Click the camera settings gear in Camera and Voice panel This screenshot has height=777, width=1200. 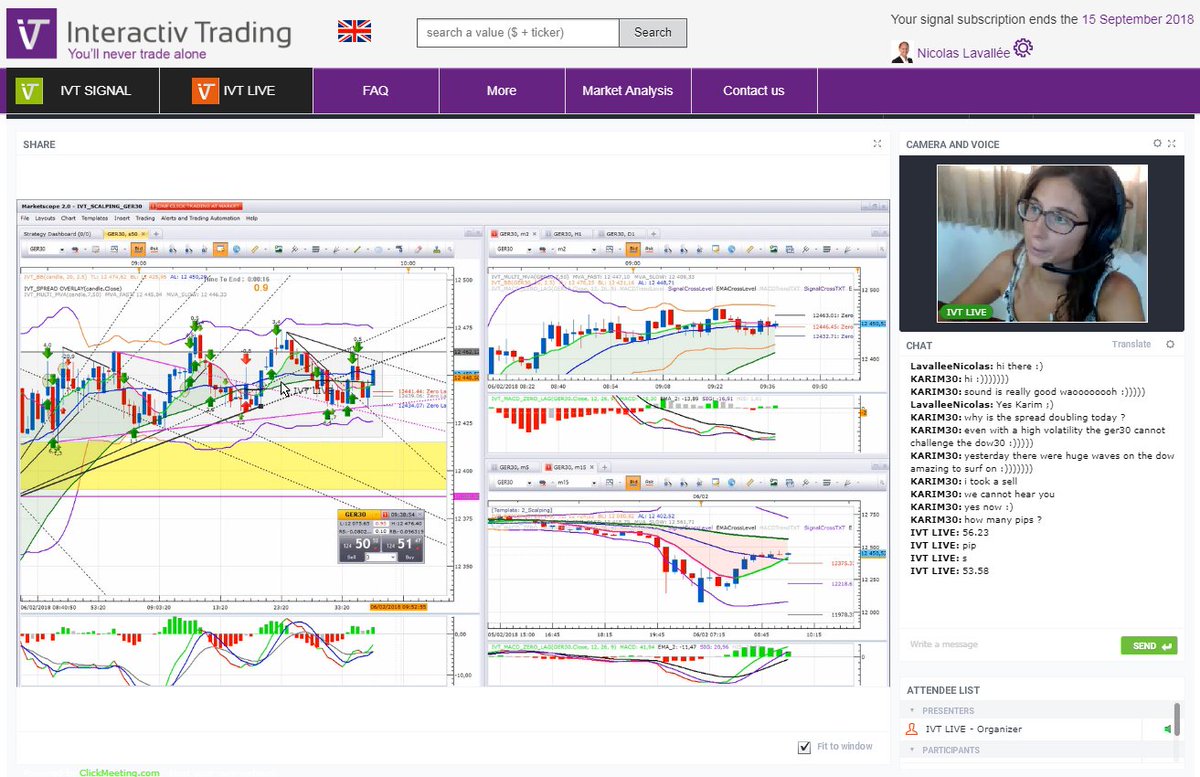[1156, 144]
